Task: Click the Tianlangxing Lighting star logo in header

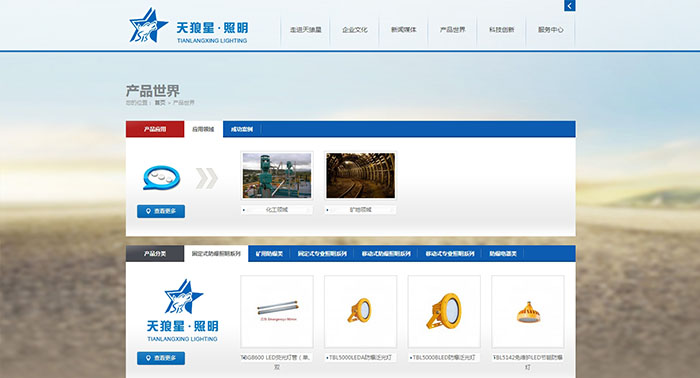Action: 188,26
